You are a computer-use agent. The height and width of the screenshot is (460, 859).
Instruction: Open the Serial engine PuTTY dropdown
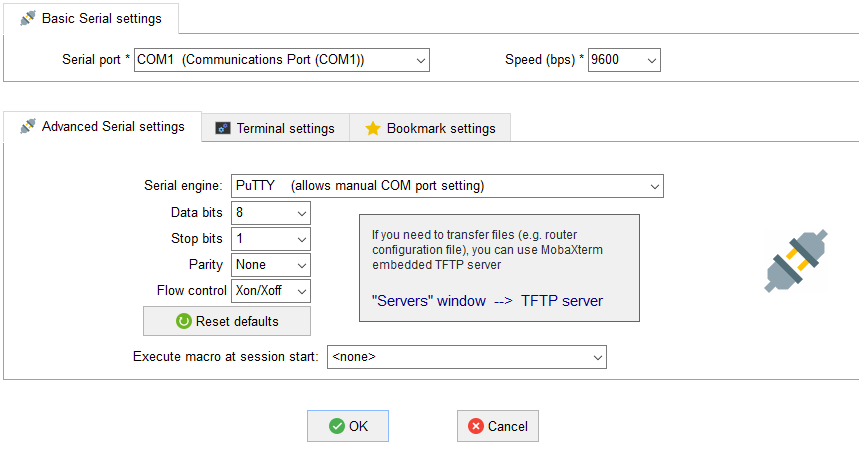[x=447, y=186]
